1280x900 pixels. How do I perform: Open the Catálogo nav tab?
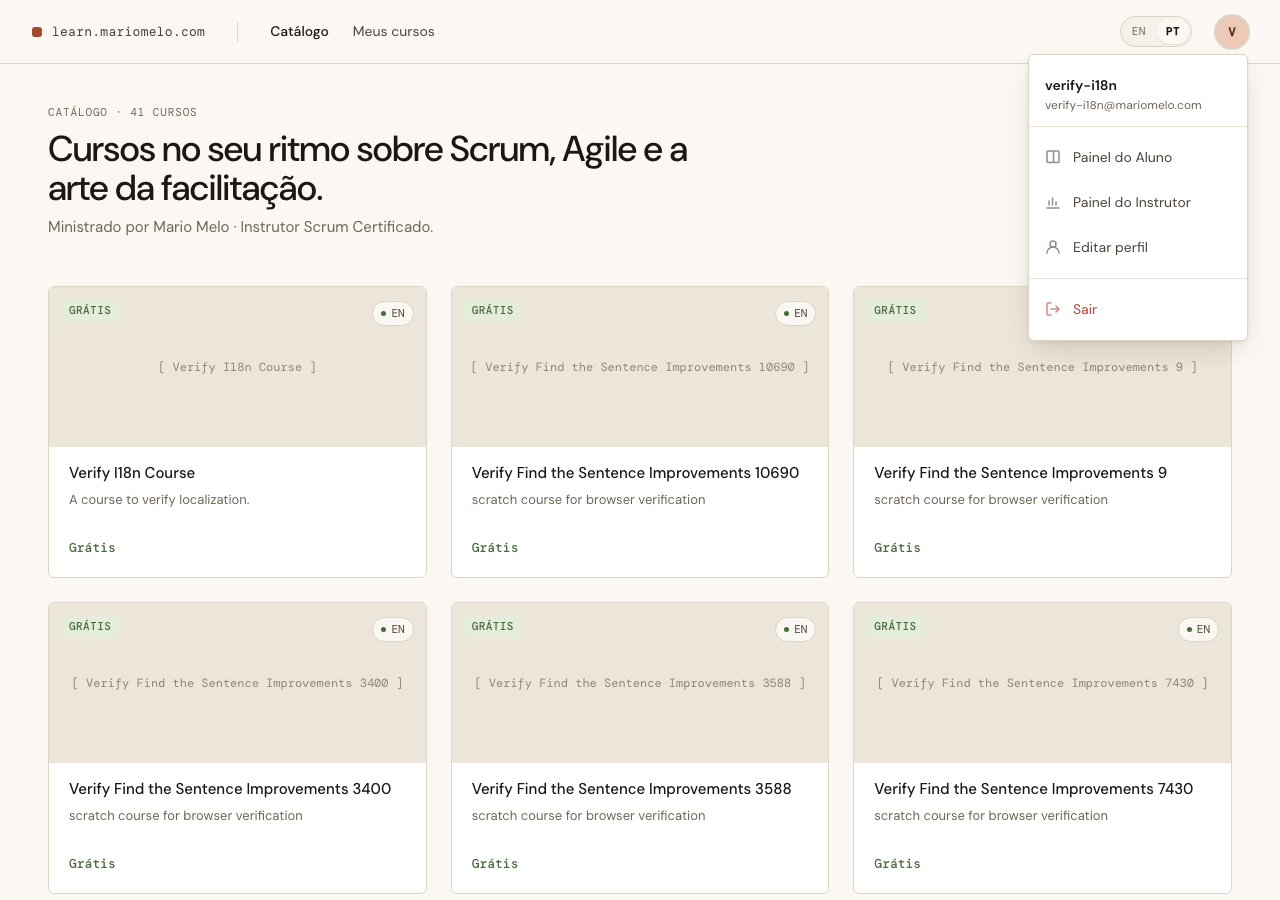[299, 32]
